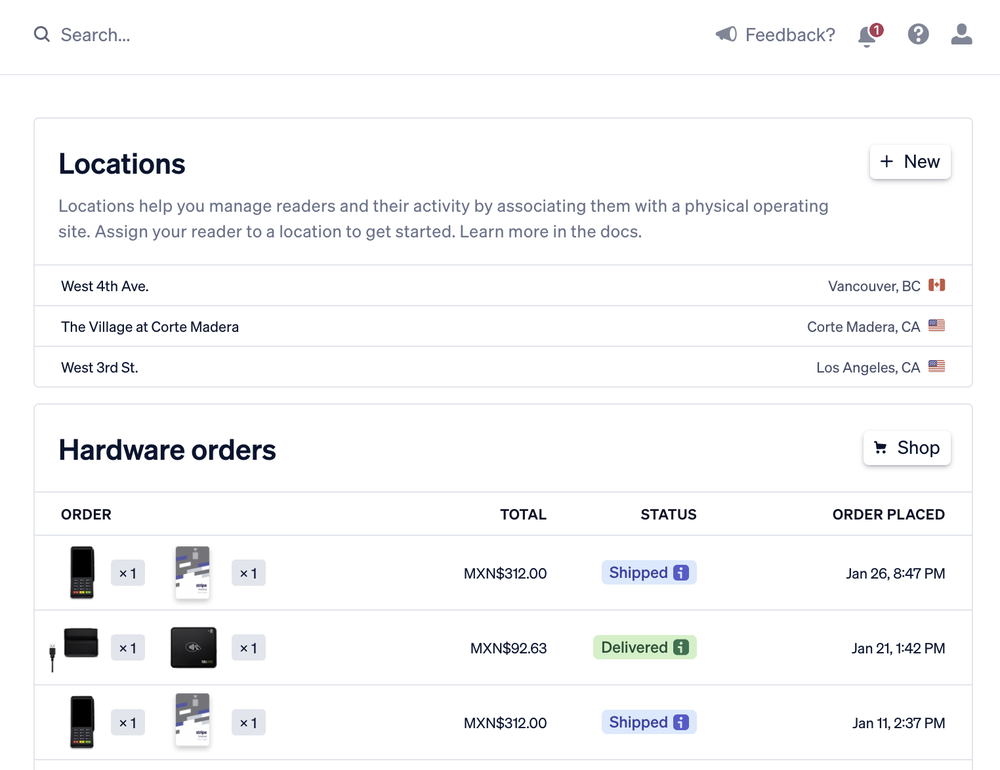
Task: Open the hardware Shop
Action: (x=907, y=448)
